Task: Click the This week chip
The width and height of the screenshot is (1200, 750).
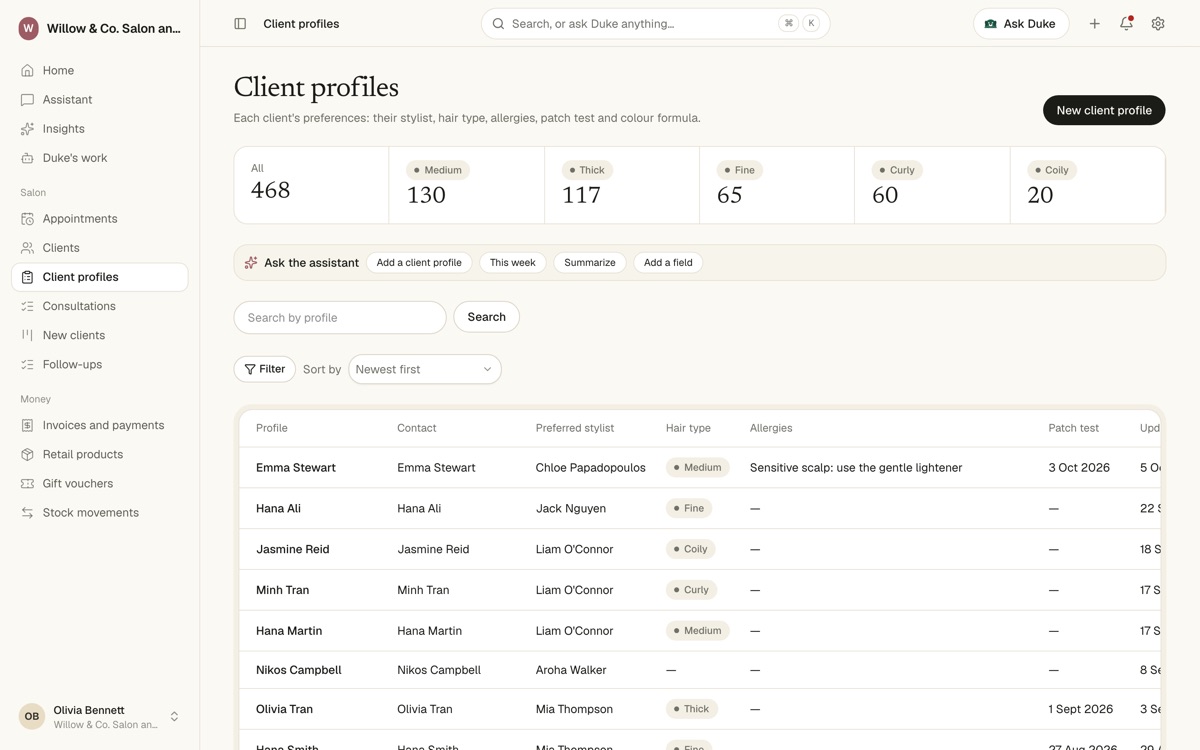Action: click(x=513, y=263)
